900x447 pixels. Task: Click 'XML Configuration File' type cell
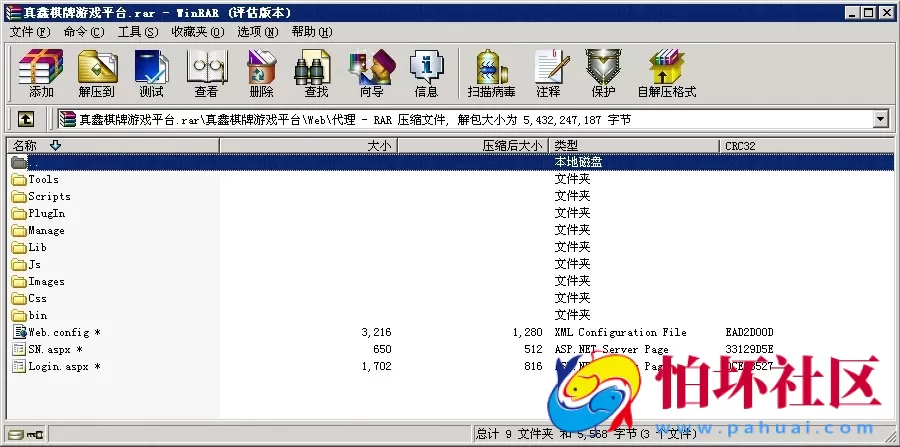pos(620,332)
